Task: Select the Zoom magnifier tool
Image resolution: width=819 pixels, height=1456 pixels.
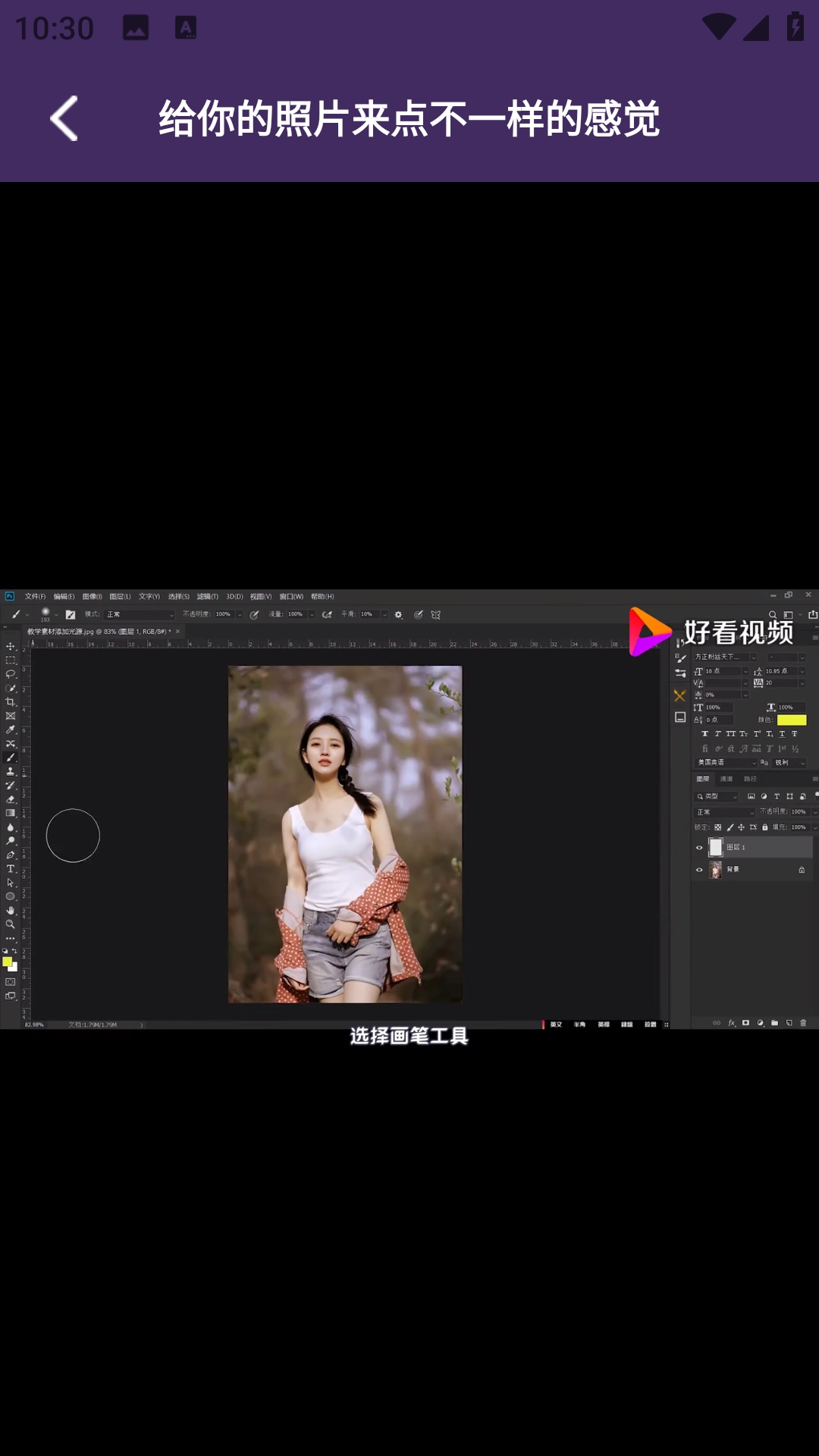Action: [x=11, y=924]
